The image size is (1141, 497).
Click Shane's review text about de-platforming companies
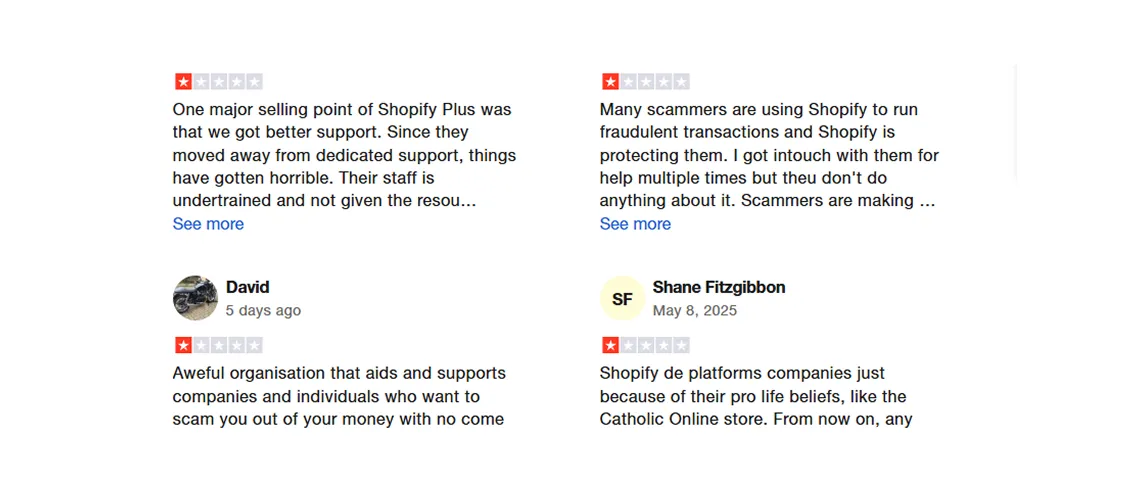[755, 396]
